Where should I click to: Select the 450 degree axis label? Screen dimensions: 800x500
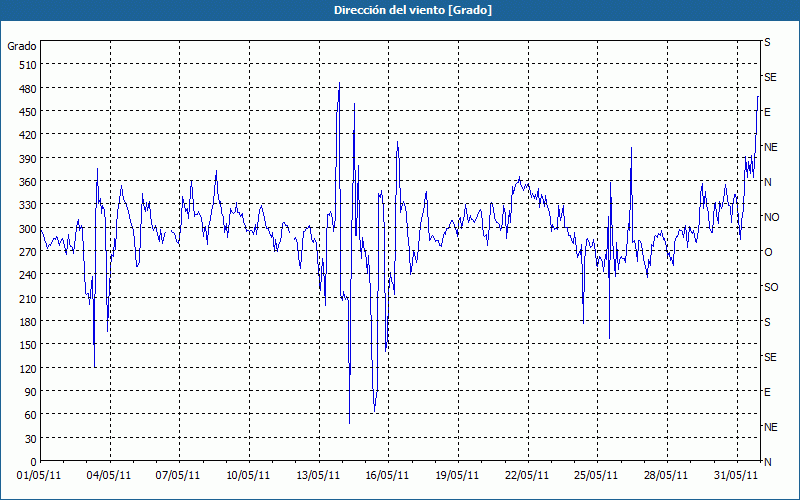(x=28, y=112)
